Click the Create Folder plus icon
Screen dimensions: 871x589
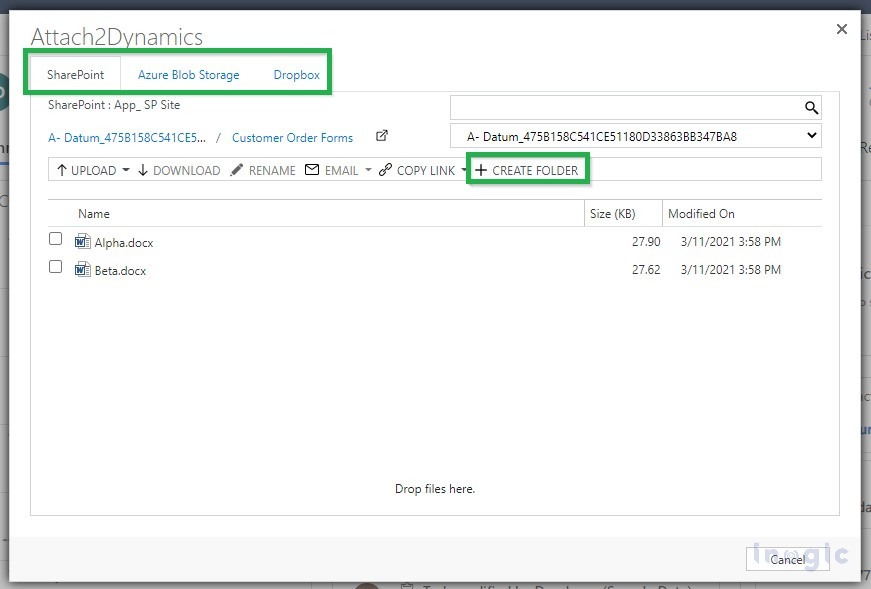coord(482,170)
